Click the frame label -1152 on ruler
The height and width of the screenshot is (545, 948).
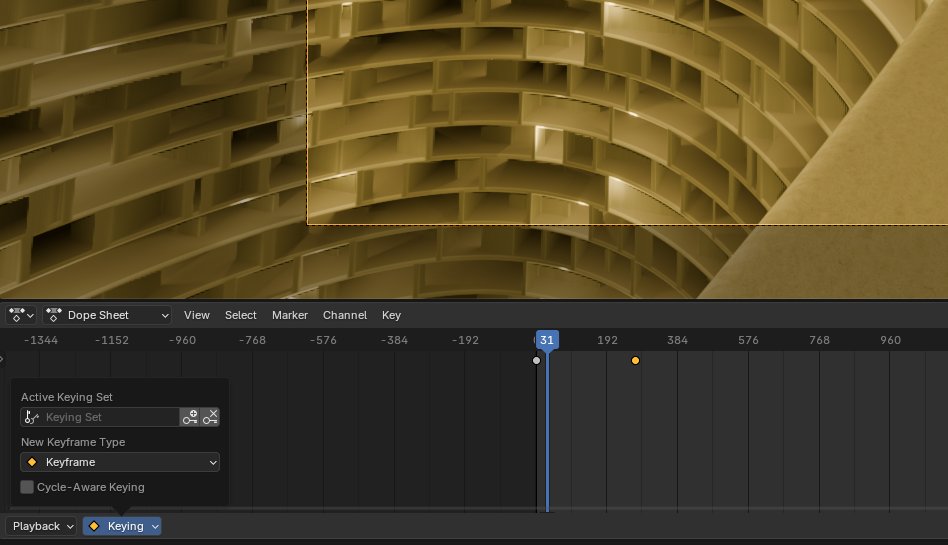[x=111, y=340]
